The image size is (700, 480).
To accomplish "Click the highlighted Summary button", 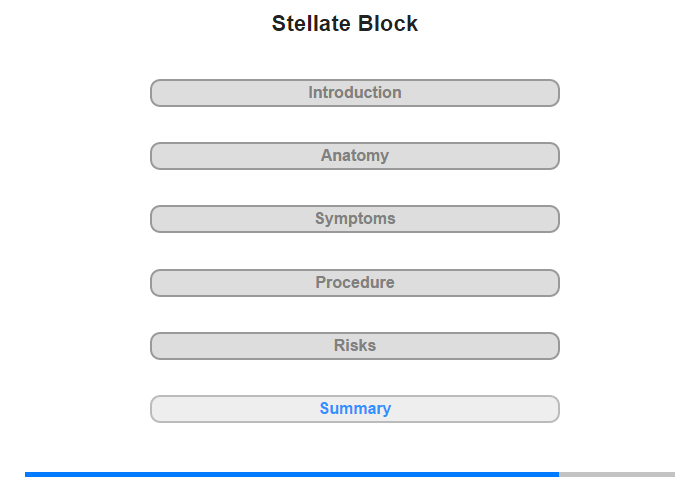I will point(354,409).
